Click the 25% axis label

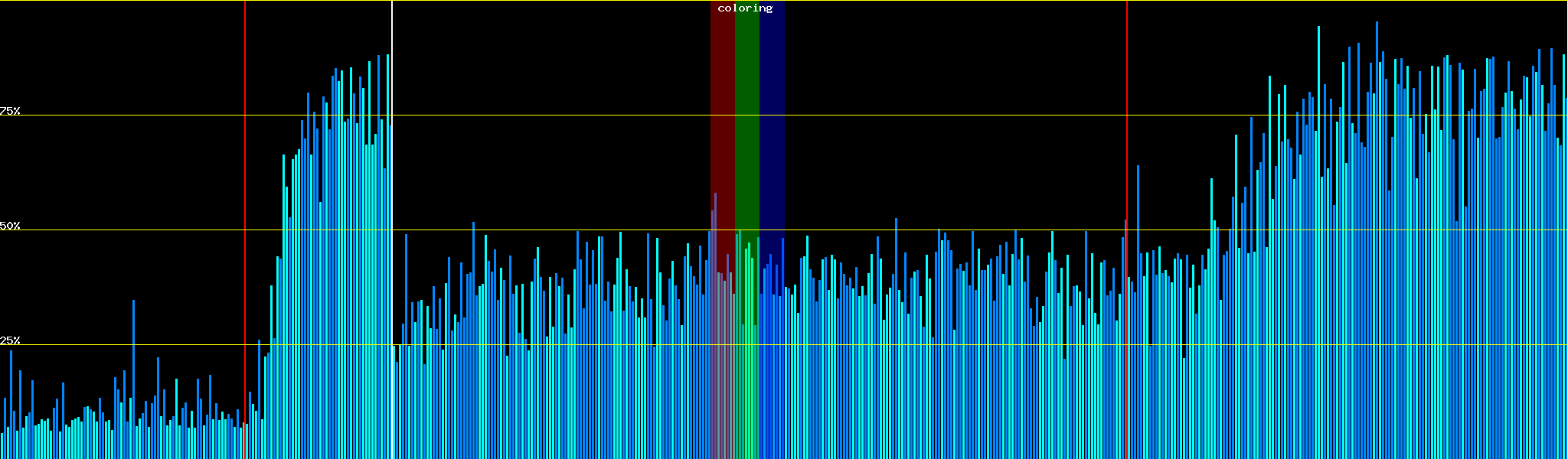10,340
